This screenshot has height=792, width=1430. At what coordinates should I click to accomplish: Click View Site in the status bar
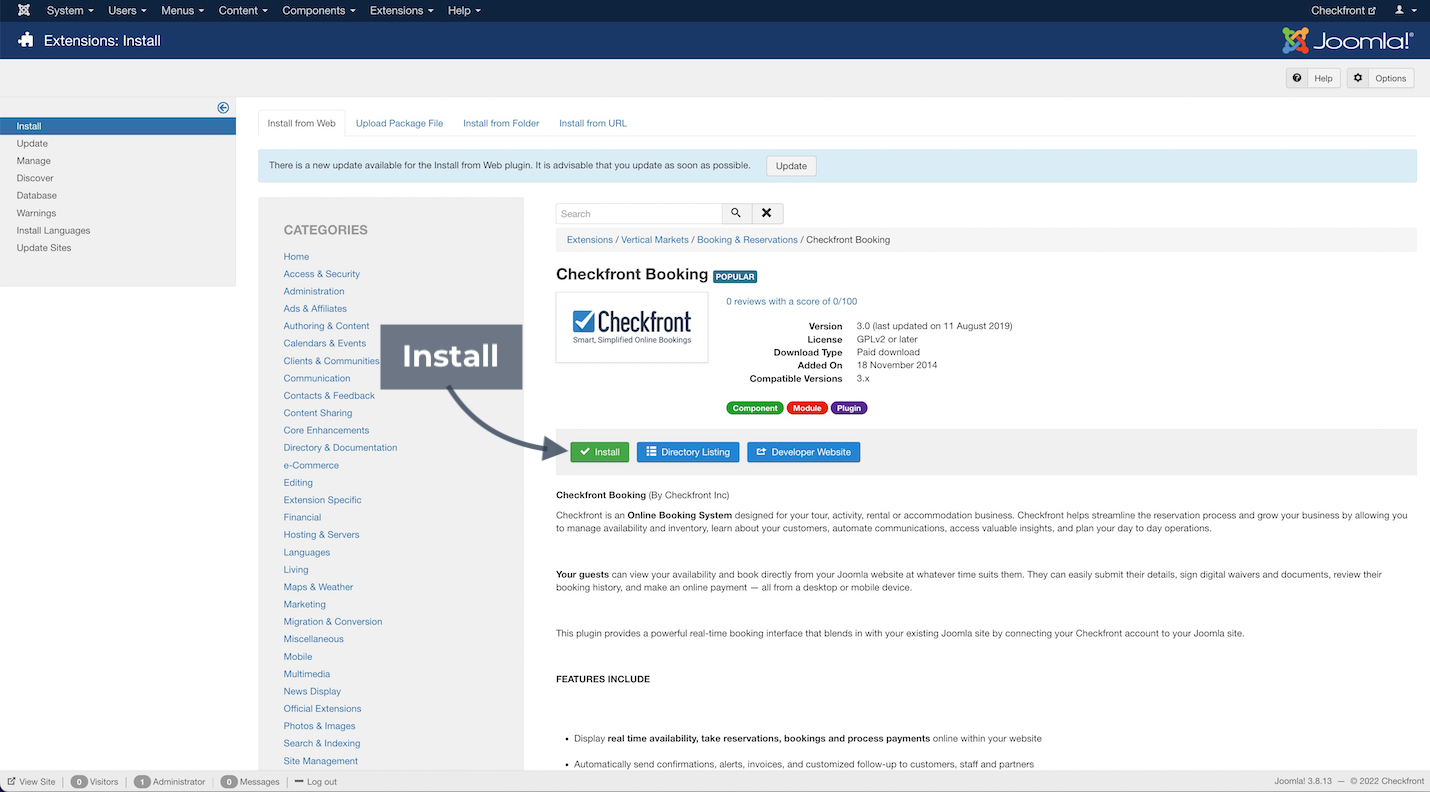(x=31, y=782)
